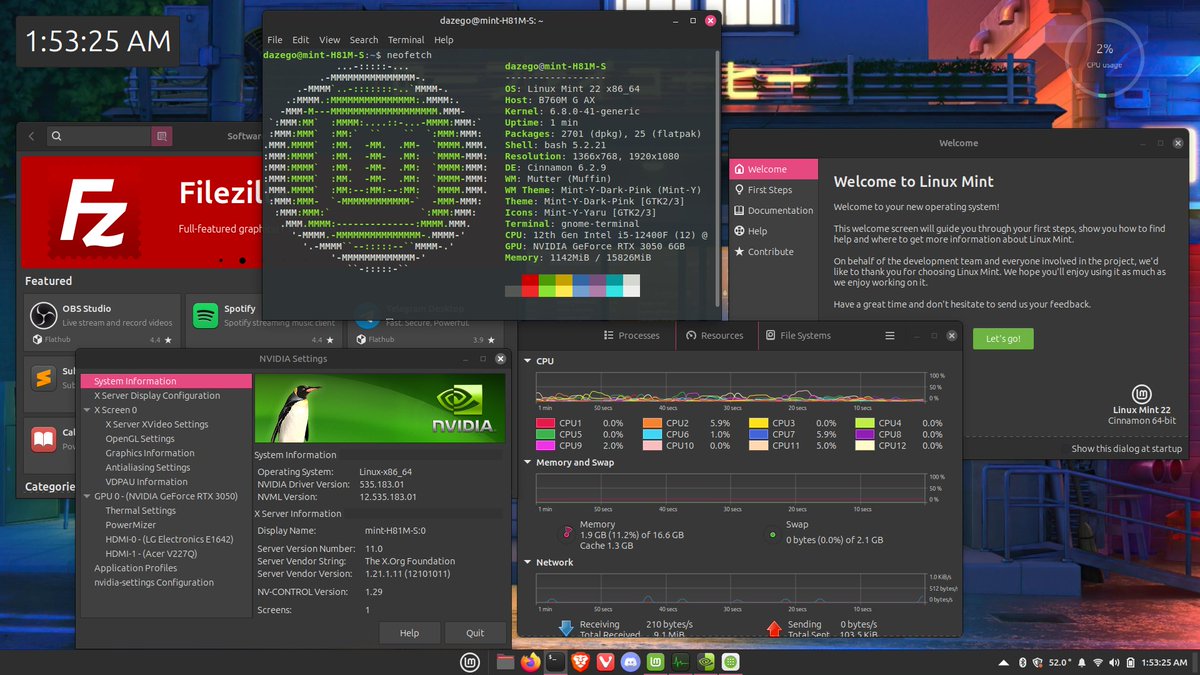Launch Files from the panel folder icon
The image size is (1200, 675).
pyautogui.click(x=506, y=662)
